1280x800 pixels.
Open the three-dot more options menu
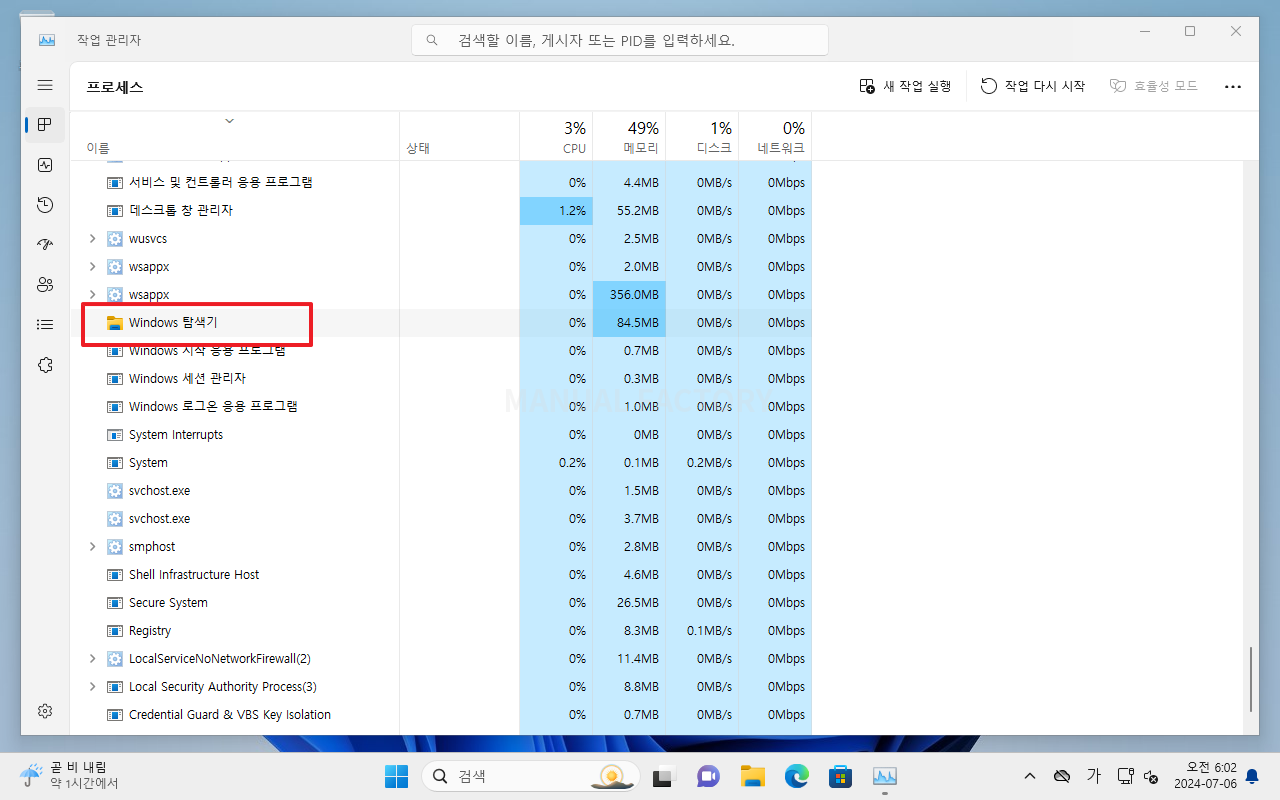pyautogui.click(x=1233, y=87)
